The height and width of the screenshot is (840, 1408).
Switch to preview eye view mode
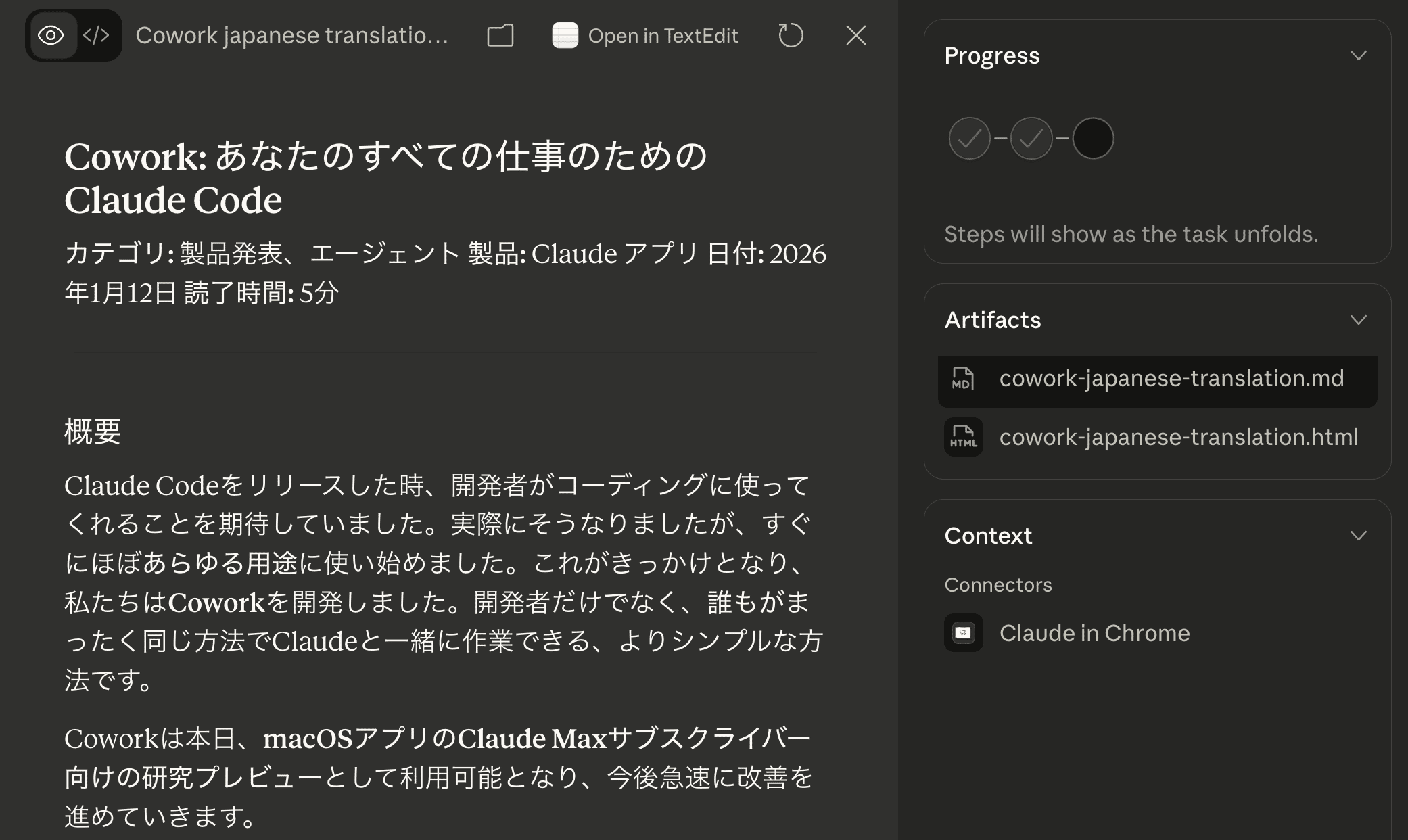(51, 35)
